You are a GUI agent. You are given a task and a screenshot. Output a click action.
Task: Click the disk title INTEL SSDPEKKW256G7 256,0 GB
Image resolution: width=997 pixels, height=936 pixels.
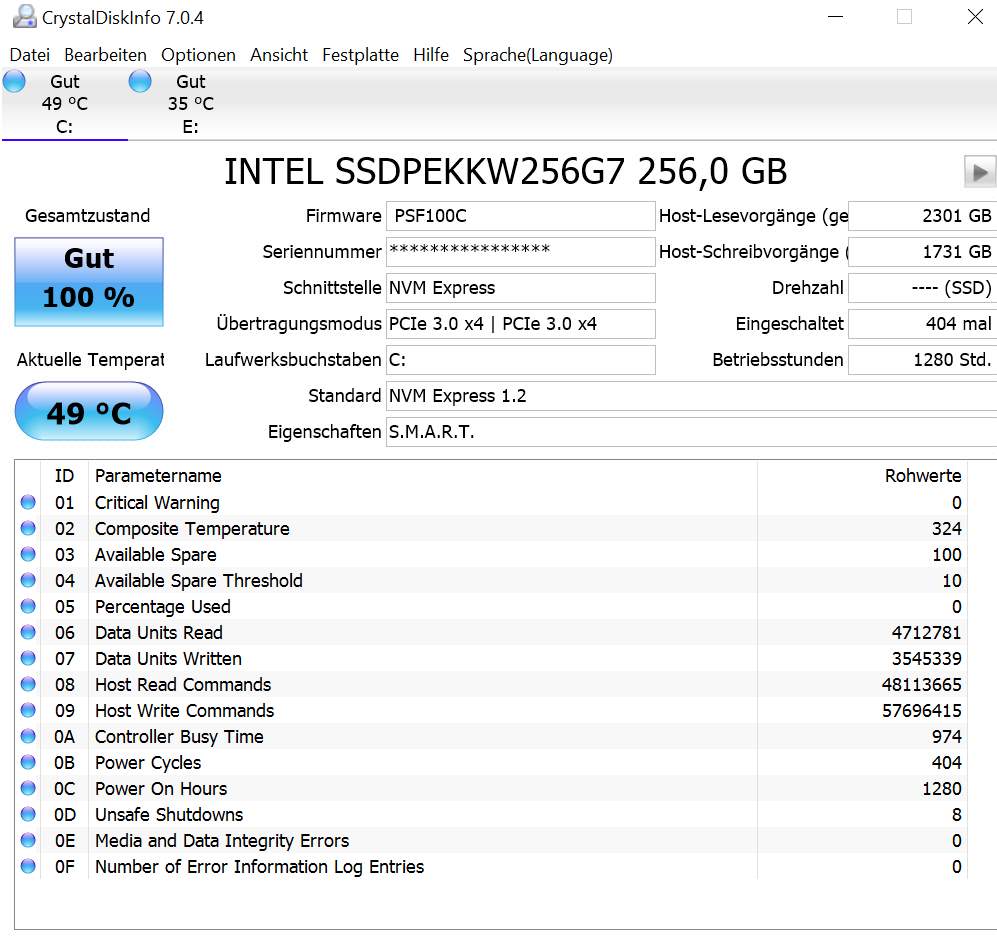coord(505,172)
